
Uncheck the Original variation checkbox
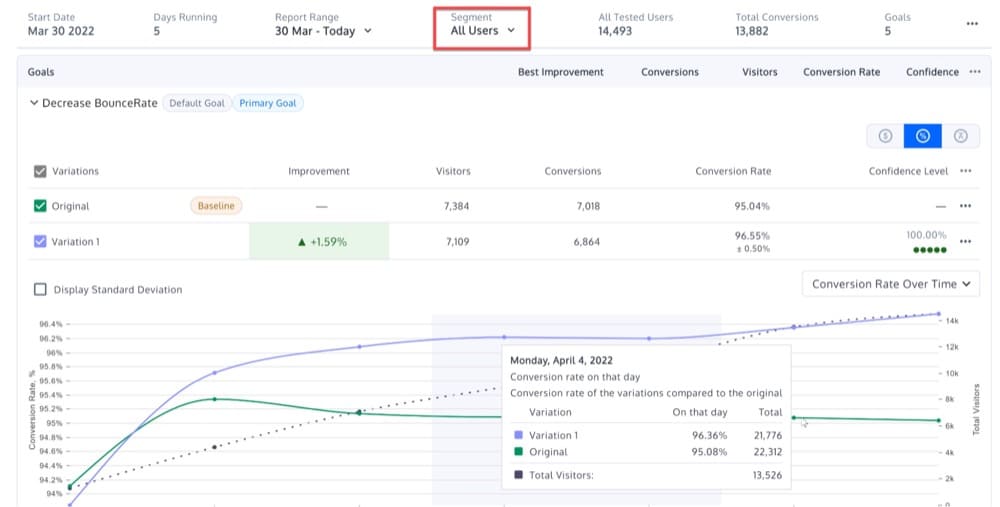coord(40,206)
